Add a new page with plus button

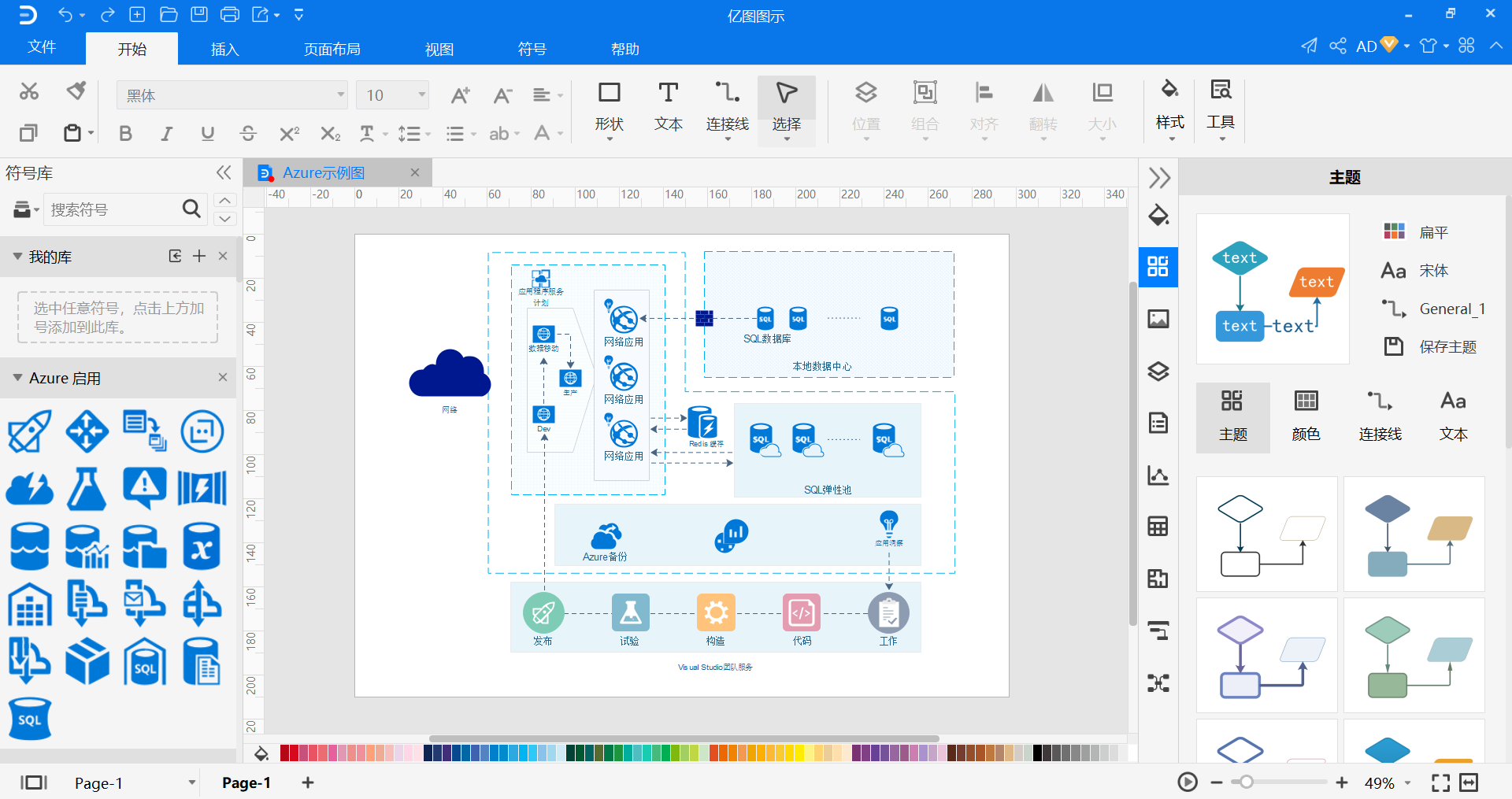pos(308,782)
